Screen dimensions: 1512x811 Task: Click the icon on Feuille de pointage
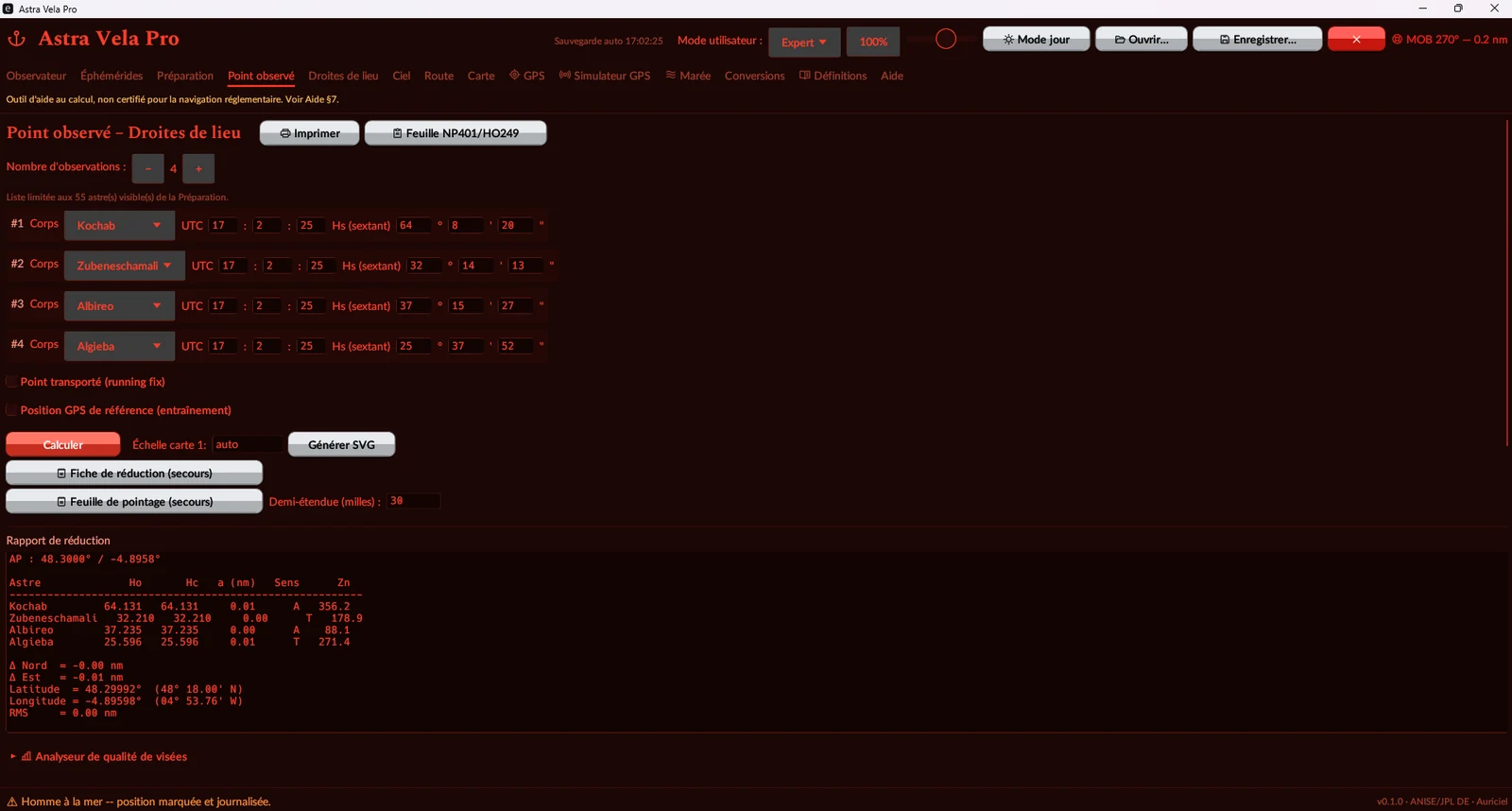click(x=61, y=502)
